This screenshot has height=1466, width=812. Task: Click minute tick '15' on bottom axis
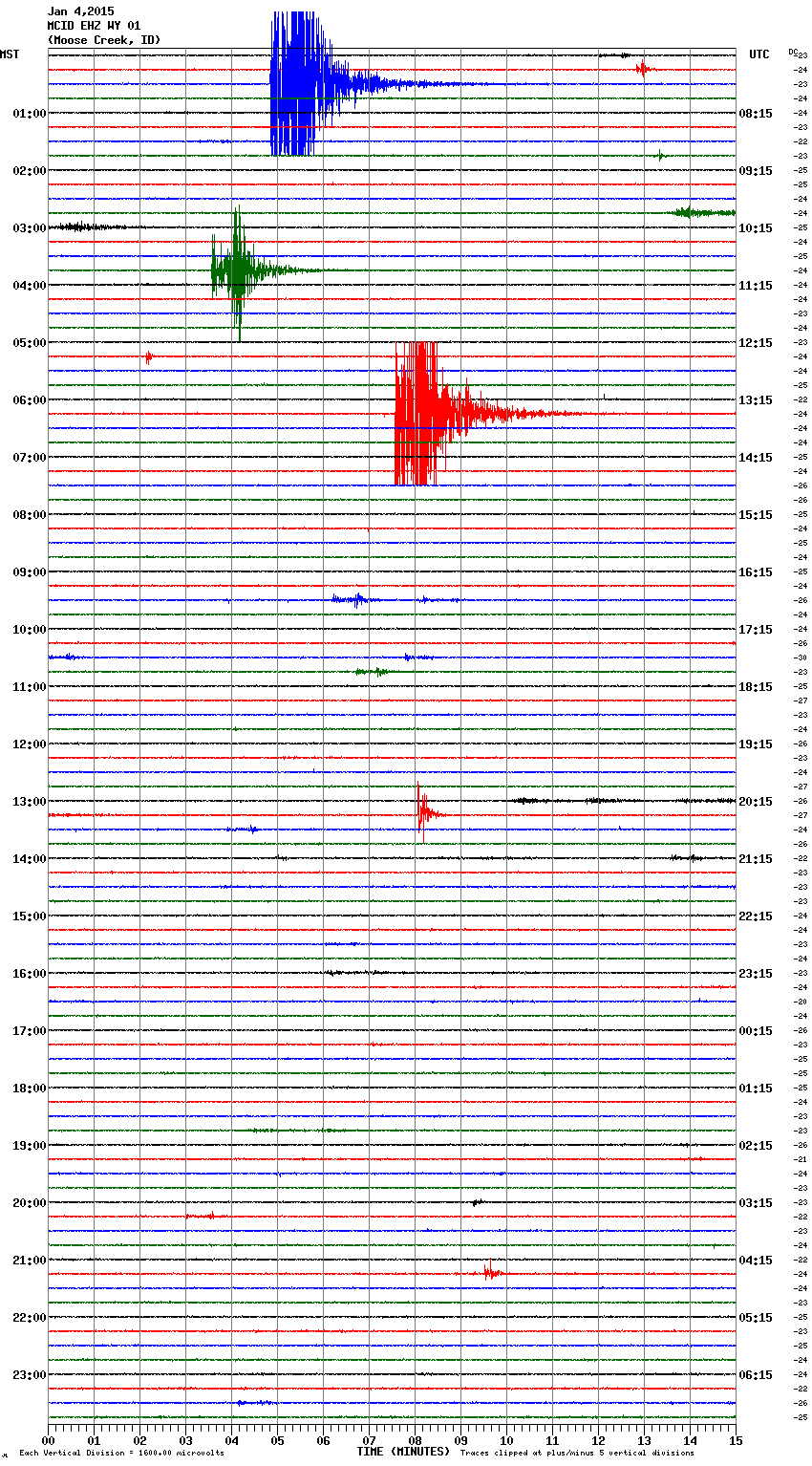[736, 1440]
